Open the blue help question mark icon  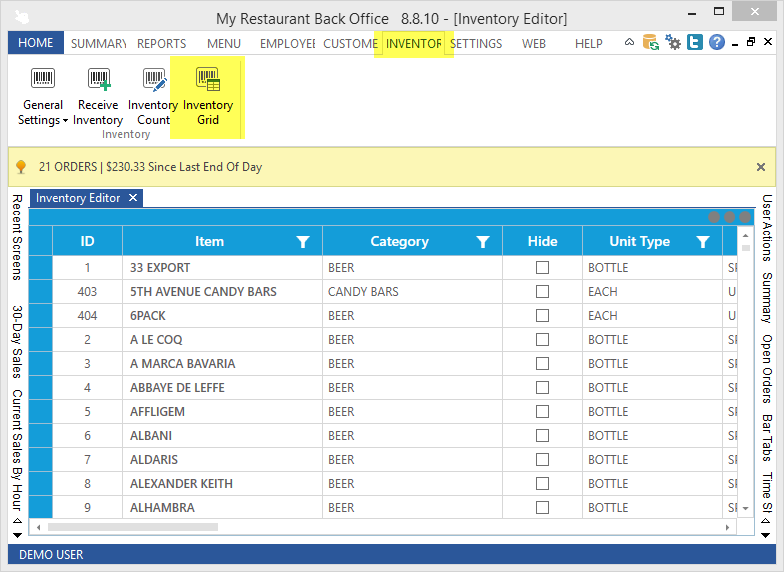(x=716, y=43)
